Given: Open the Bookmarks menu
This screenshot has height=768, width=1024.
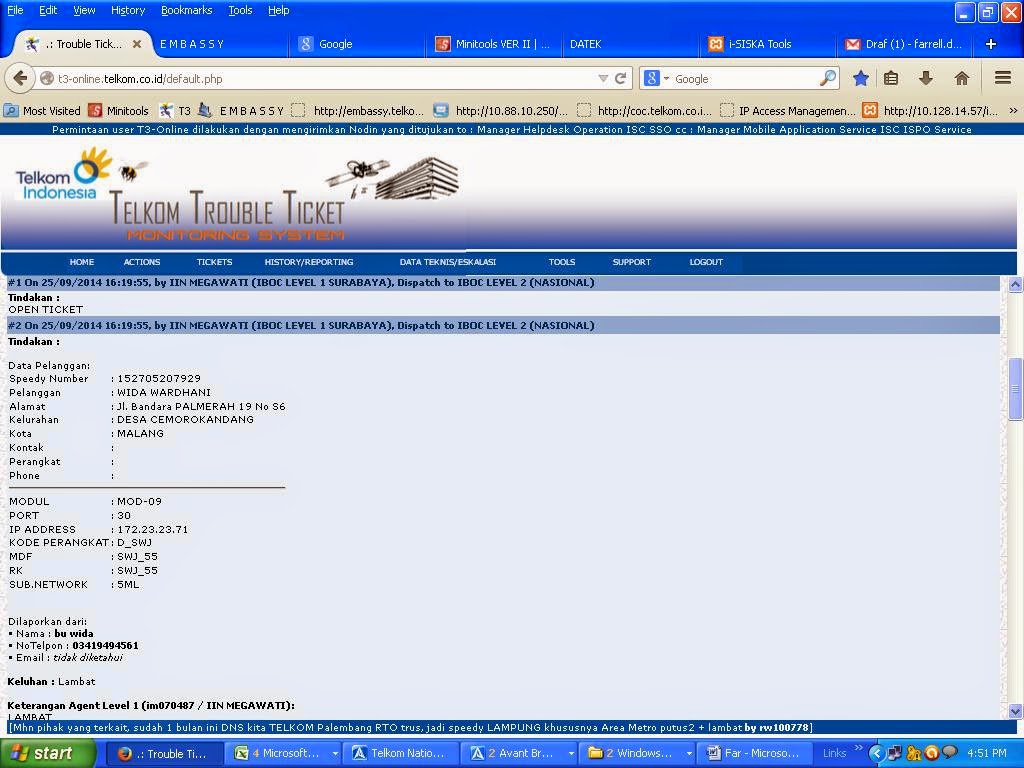Looking at the screenshot, I should [x=186, y=10].
